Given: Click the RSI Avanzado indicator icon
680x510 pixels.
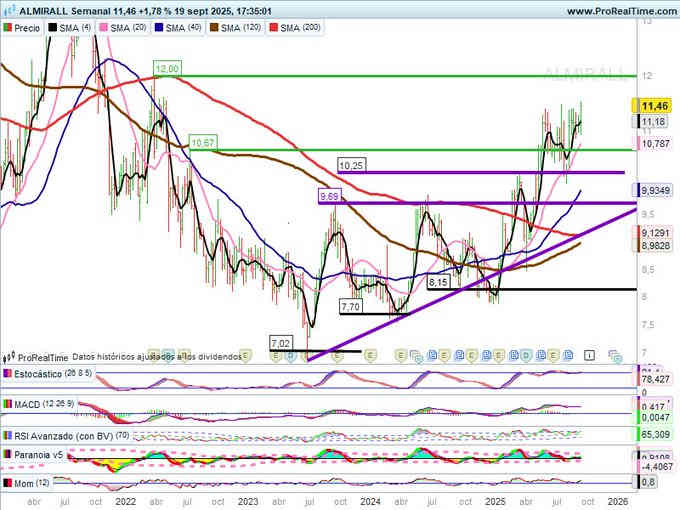Looking at the screenshot, I should pos(7,436).
